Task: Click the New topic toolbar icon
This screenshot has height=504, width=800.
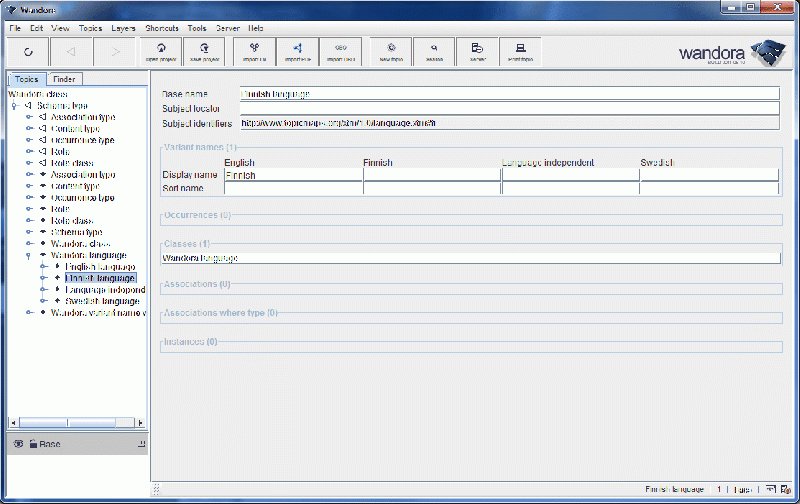Action: 391,50
